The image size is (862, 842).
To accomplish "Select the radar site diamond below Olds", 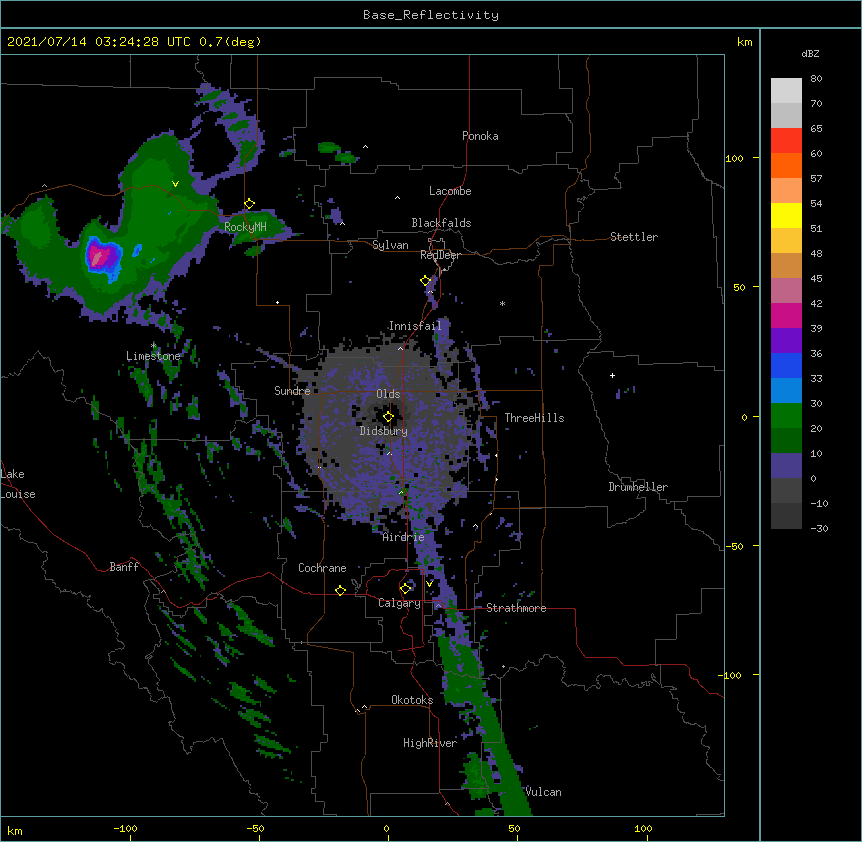I will pyautogui.click(x=388, y=416).
